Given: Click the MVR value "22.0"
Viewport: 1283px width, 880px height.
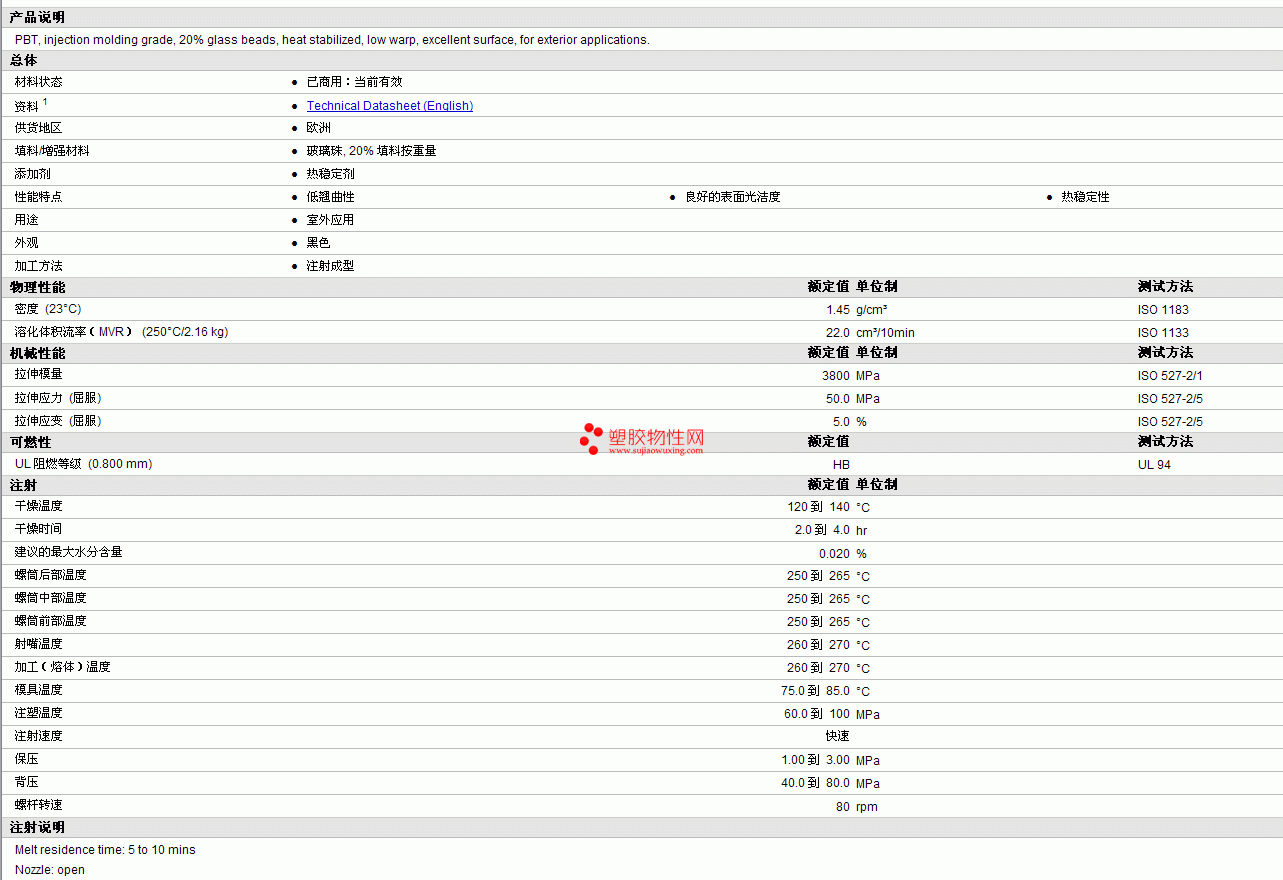Looking at the screenshot, I should click(x=838, y=333).
